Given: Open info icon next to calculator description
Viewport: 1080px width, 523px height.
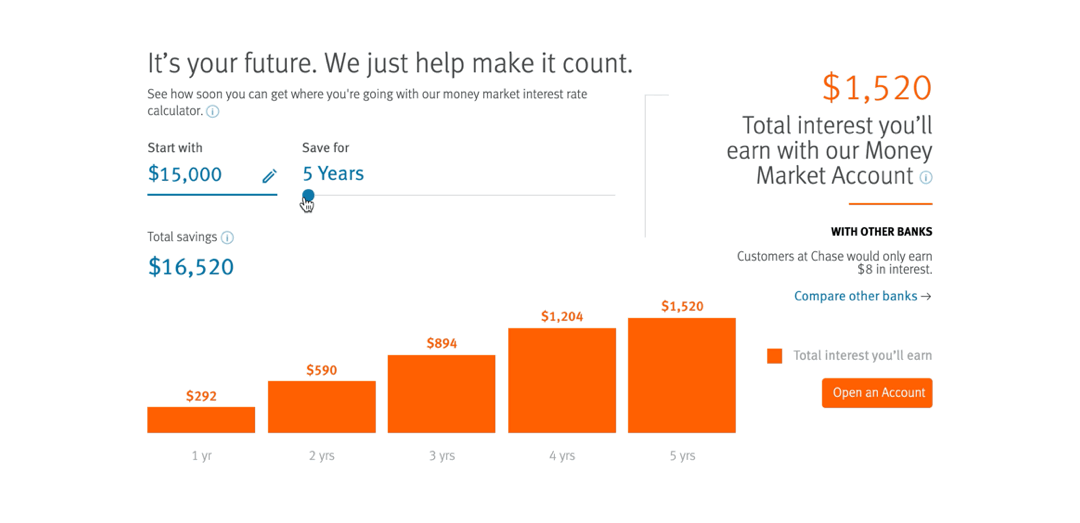Looking at the screenshot, I should pyautogui.click(x=212, y=111).
